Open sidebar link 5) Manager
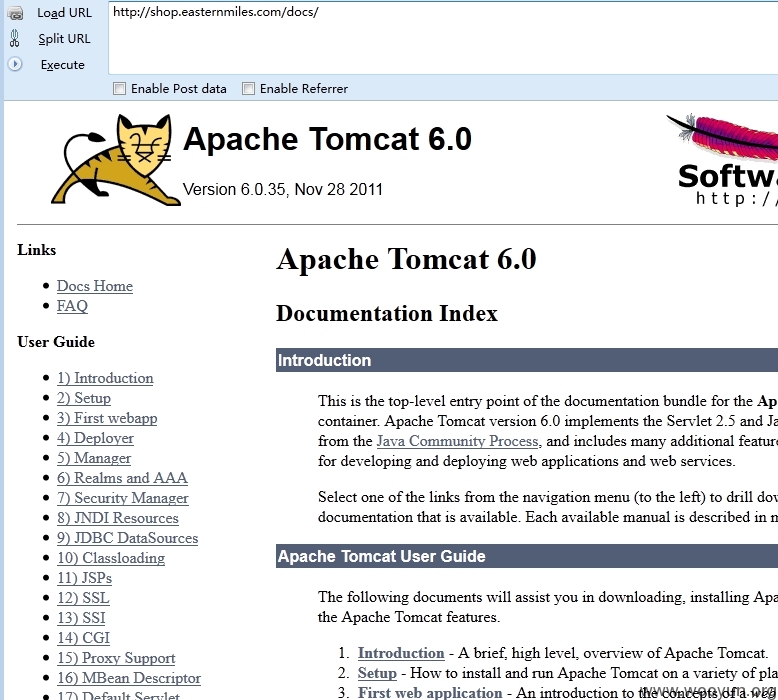The height and width of the screenshot is (700, 778). (x=94, y=458)
